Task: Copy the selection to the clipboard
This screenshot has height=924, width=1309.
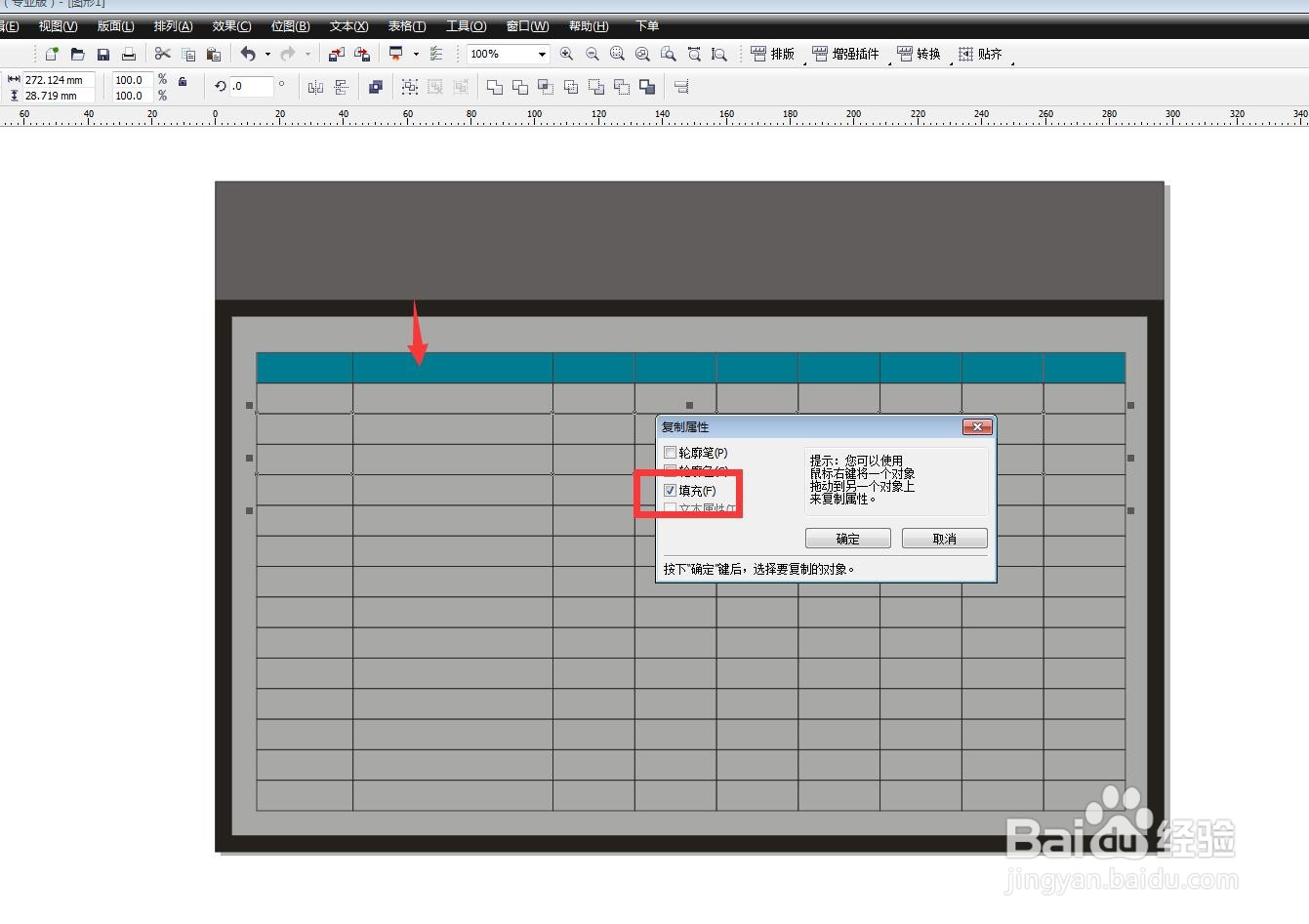Action: tap(188, 55)
